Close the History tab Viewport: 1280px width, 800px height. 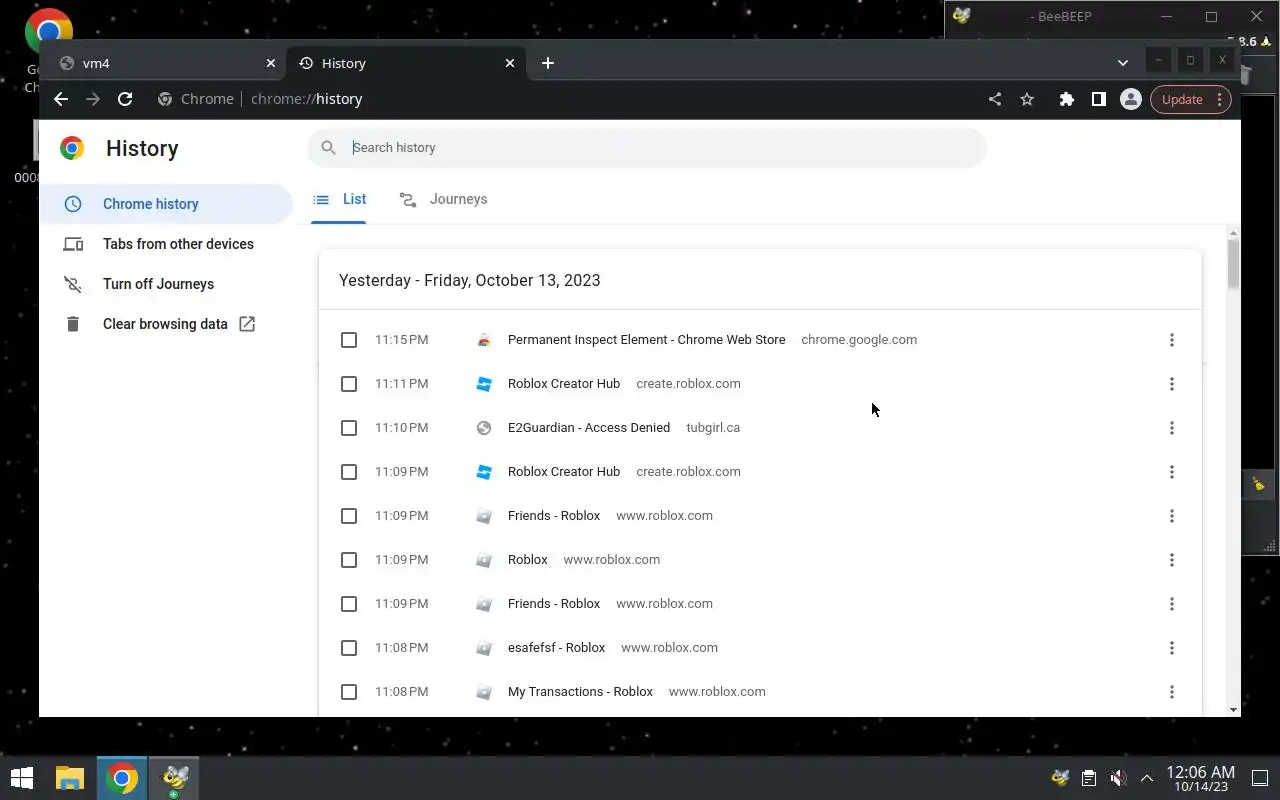click(510, 63)
